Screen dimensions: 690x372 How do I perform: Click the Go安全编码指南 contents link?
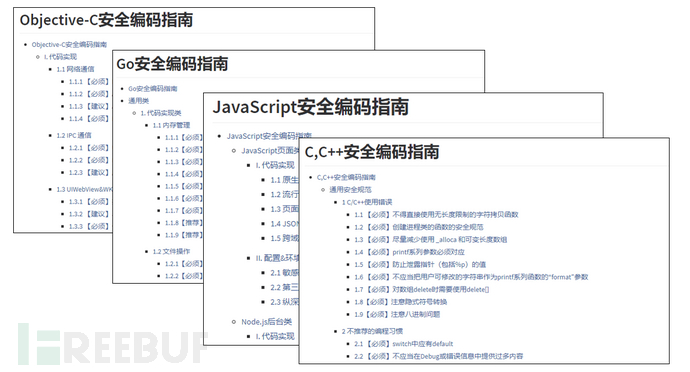coord(152,88)
